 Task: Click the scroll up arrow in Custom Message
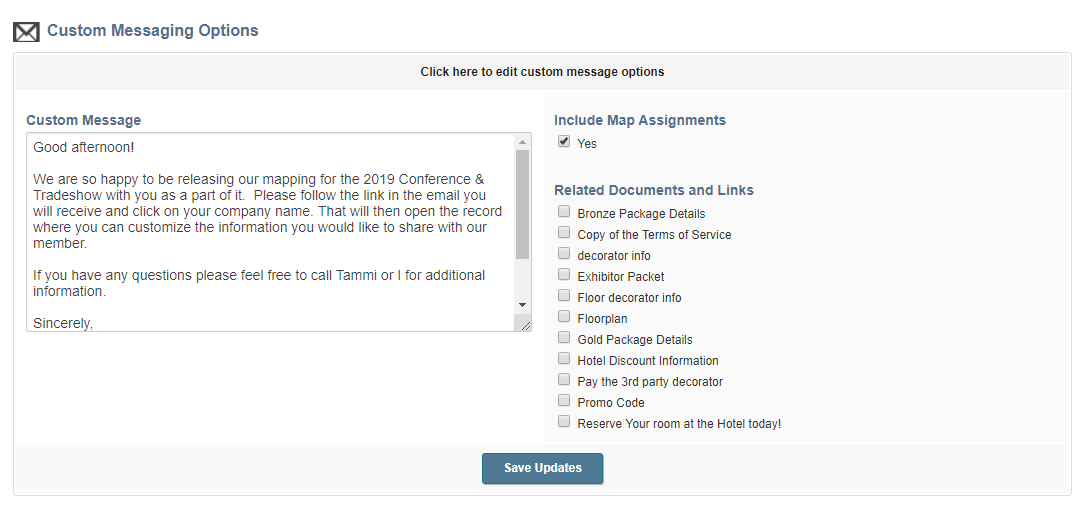point(522,142)
